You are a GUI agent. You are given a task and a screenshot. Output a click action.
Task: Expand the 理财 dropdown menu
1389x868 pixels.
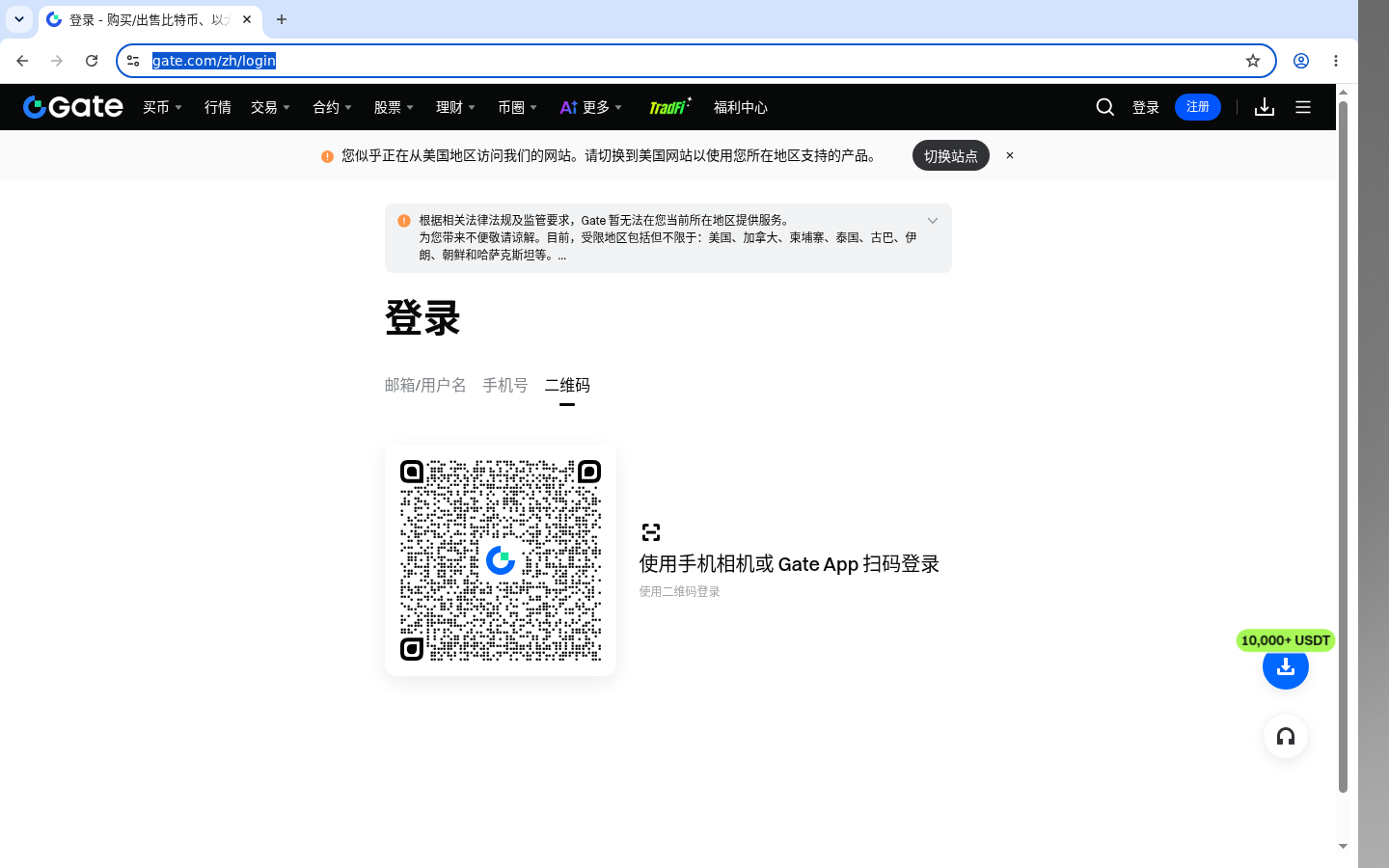455,107
